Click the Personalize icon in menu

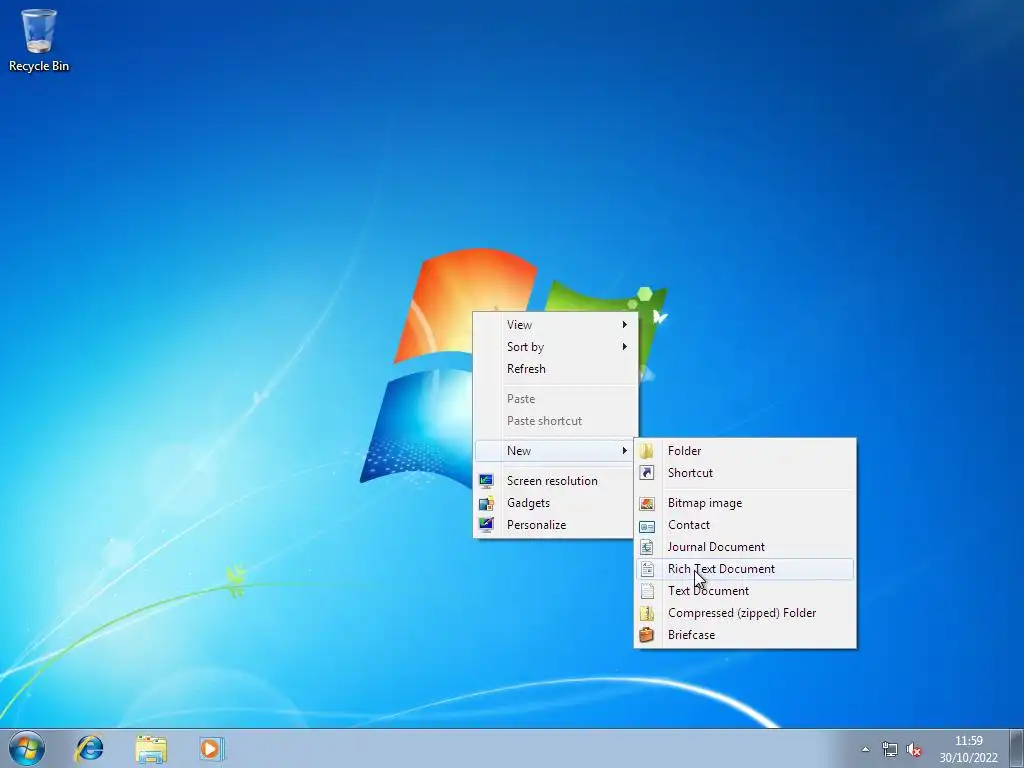point(486,525)
